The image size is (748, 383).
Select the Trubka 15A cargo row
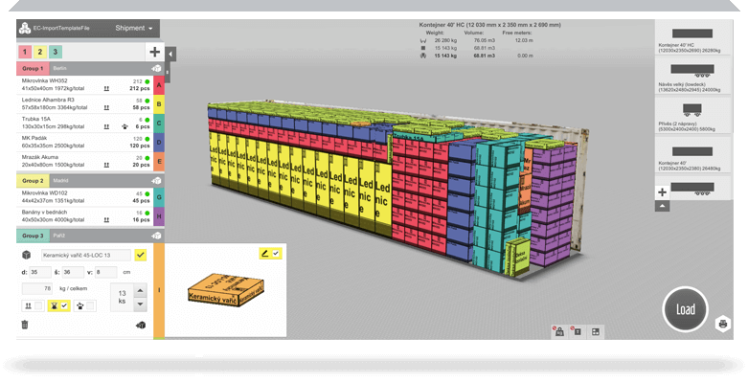click(x=84, y=123)
